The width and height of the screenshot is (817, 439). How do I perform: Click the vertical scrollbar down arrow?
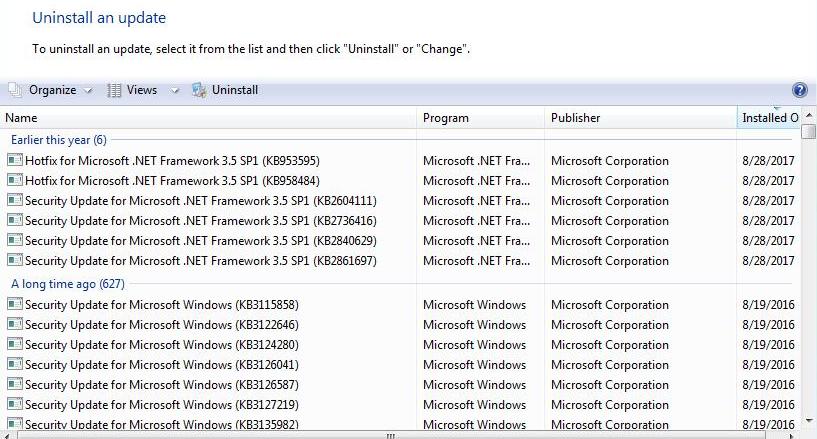pos(809,420)
